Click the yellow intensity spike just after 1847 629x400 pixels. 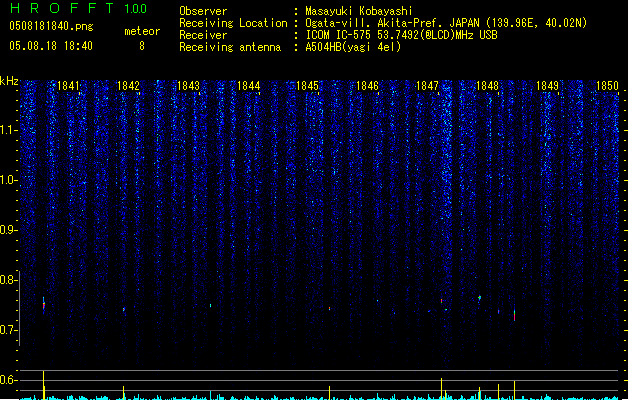442,388
